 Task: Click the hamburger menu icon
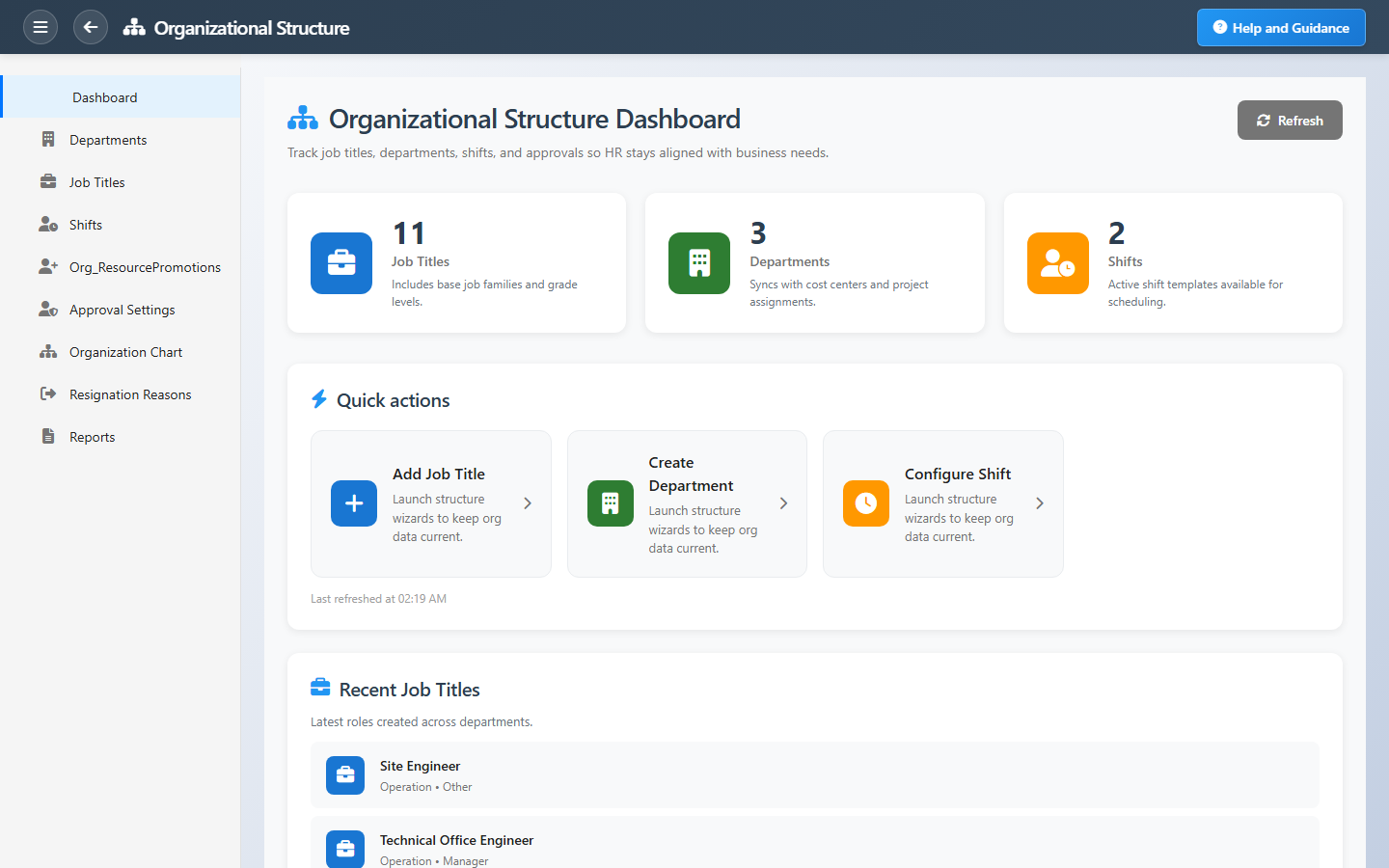point(41,27)
